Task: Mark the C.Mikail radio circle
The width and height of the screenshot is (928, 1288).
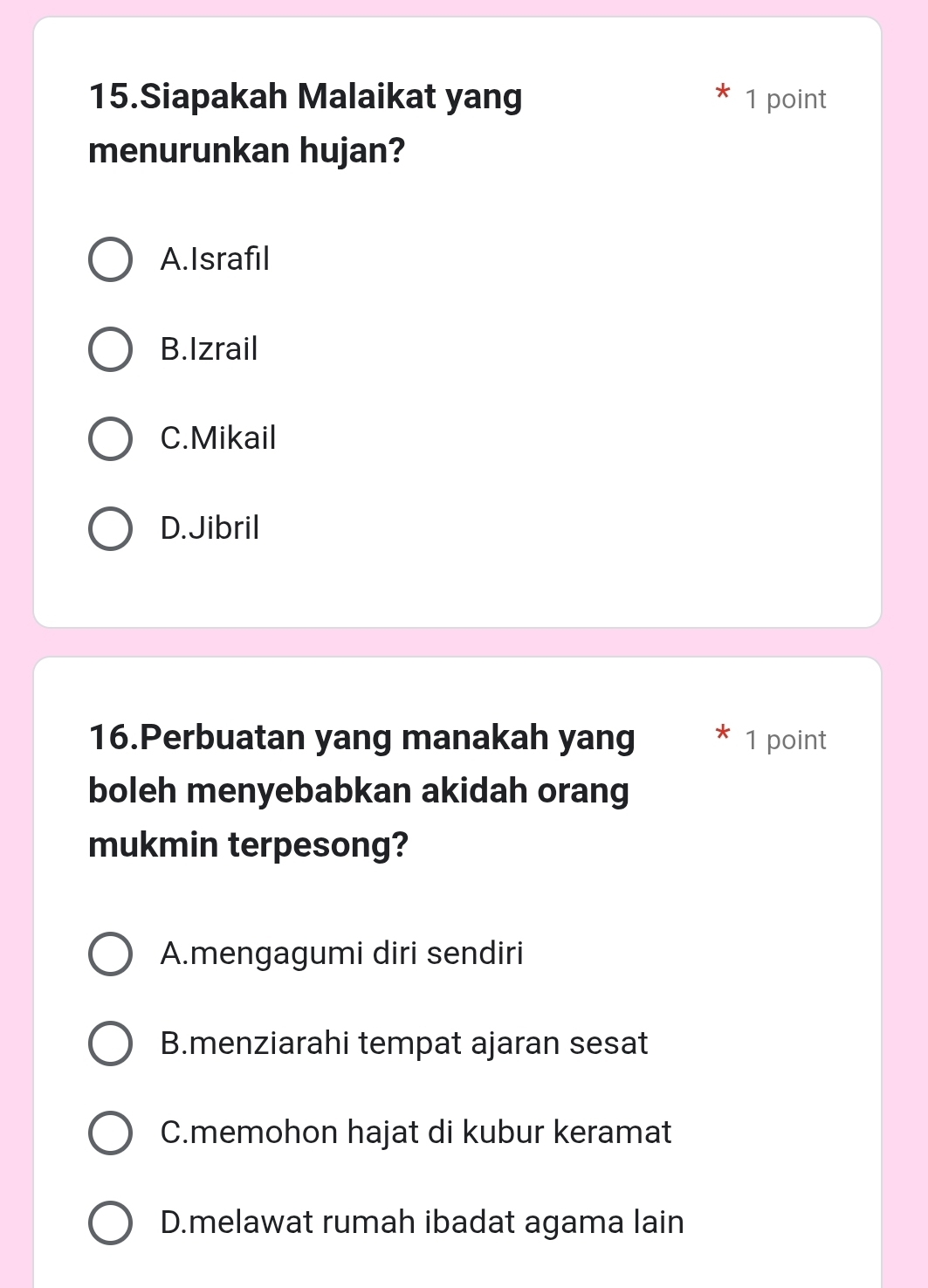Action: (x=111, y=438)
